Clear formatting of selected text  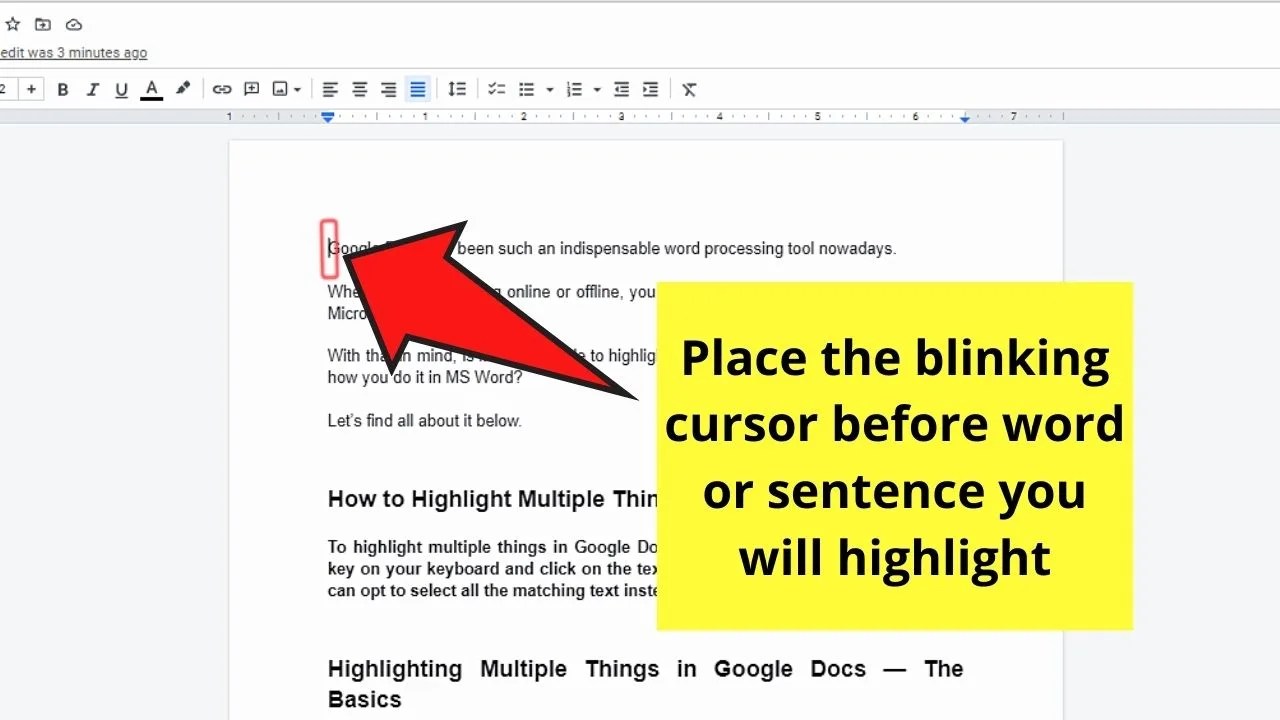click(x=689, y=89)
